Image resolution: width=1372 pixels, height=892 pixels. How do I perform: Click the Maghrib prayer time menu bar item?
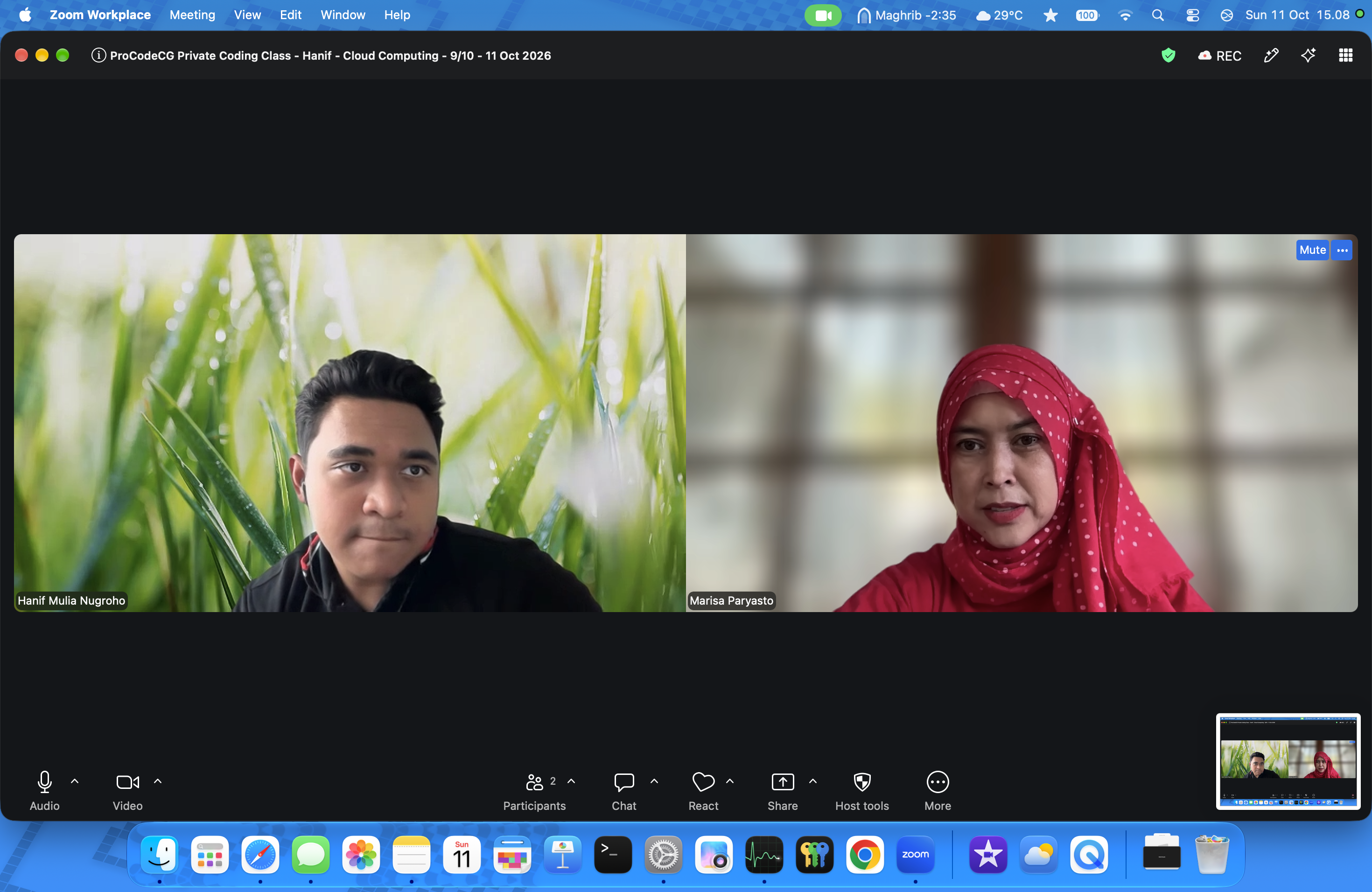(906, 15)
